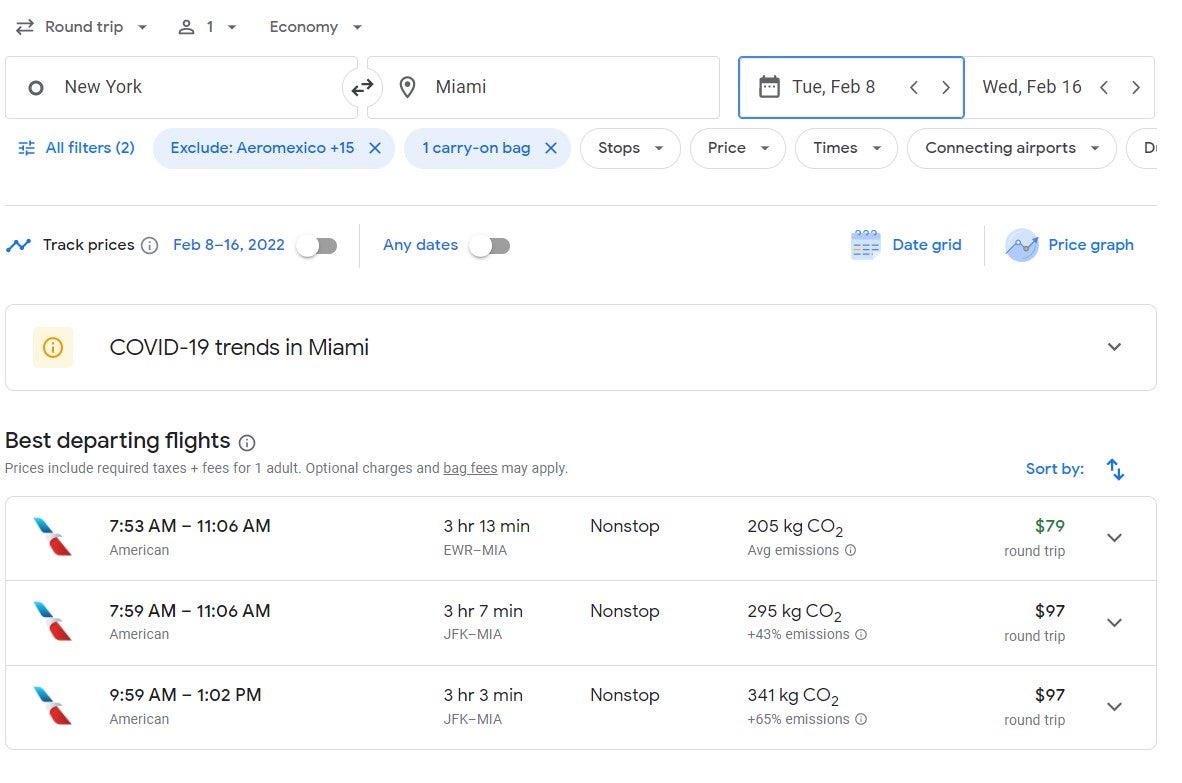1182x783 pixels.
Task: Open the Round trip type dropdown
Action: (x=82, y=27)
